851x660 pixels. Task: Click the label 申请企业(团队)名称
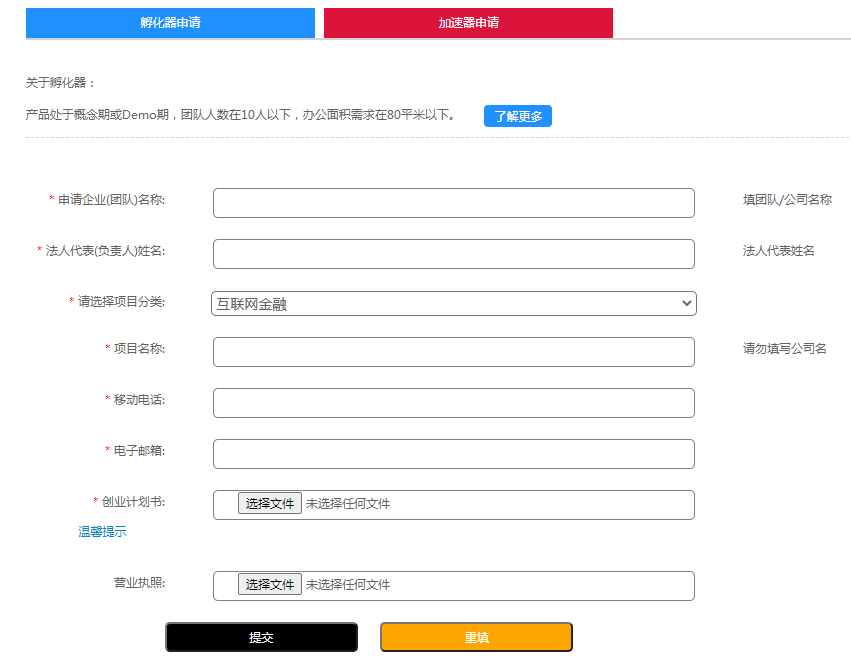111,200
